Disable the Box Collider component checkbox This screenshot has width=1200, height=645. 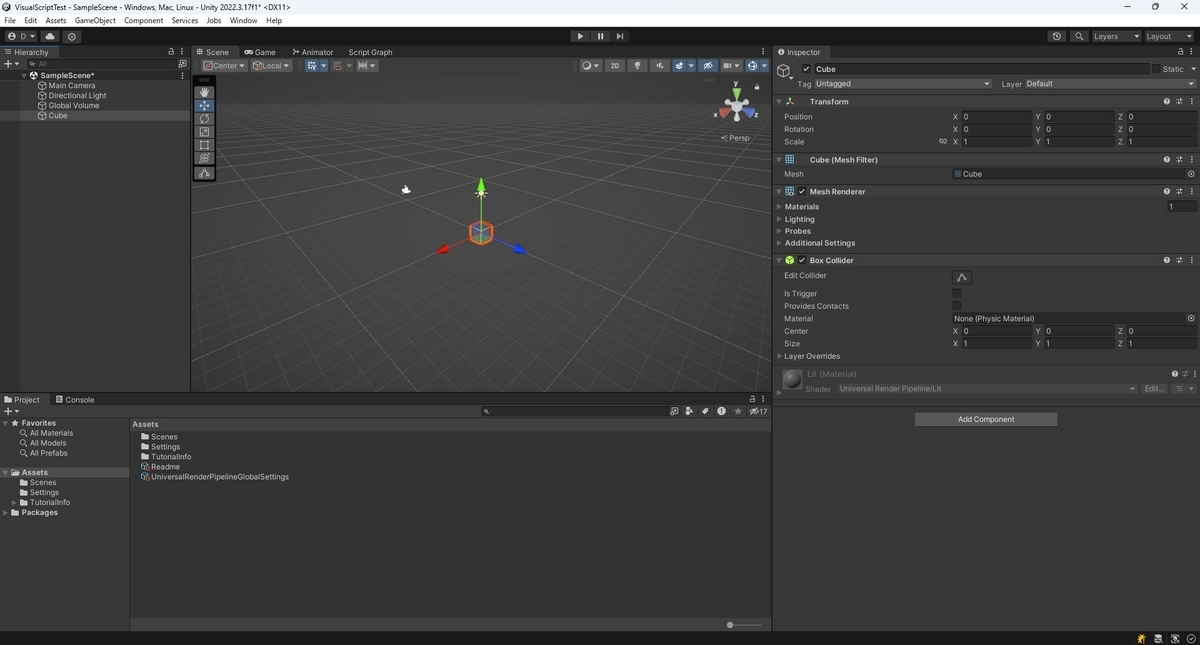[x=802, y=260]
